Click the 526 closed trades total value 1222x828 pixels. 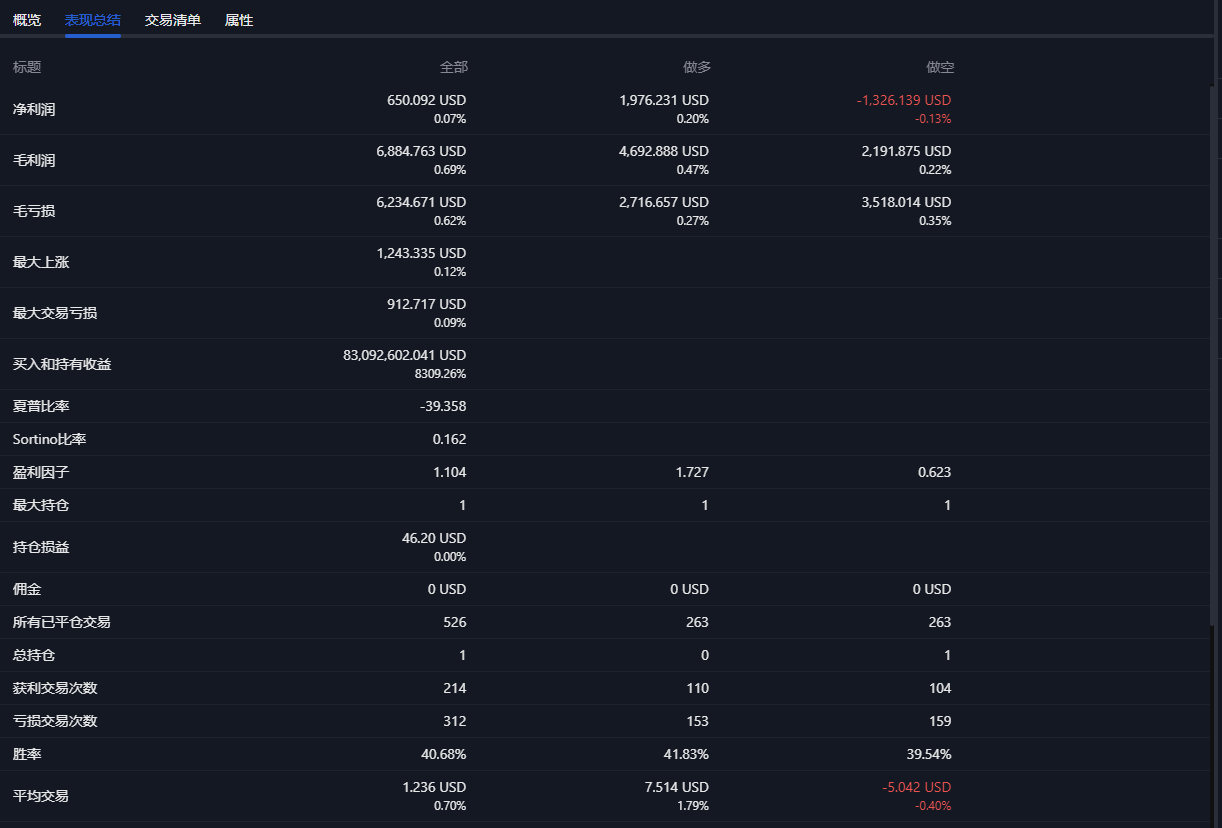454,622
